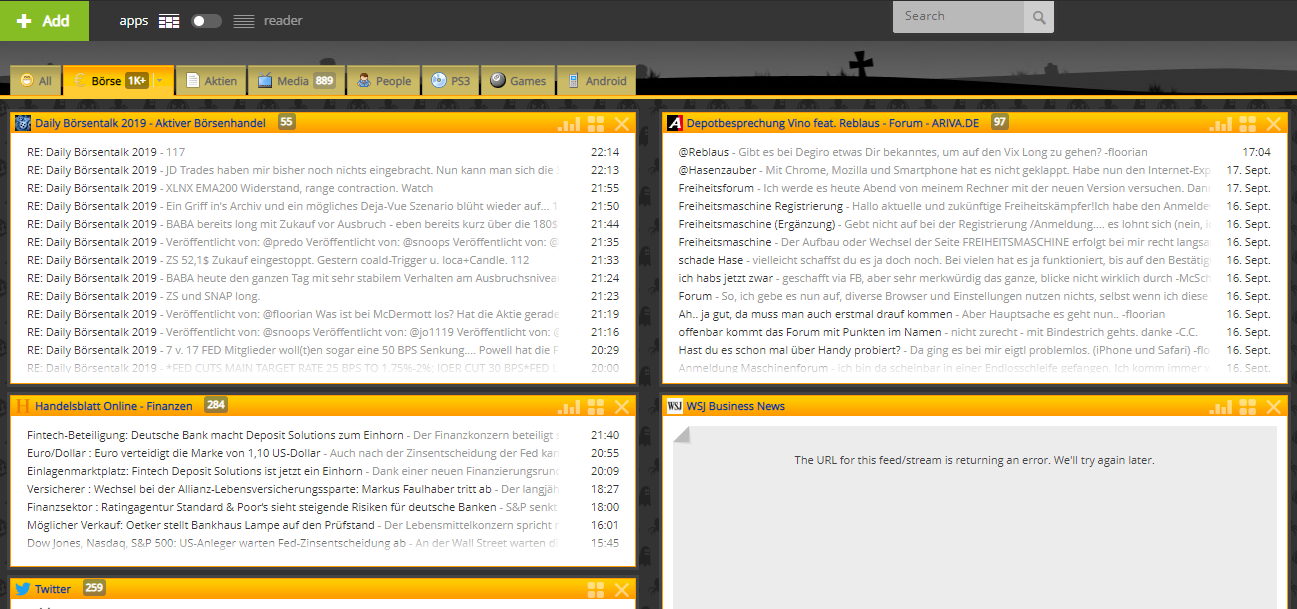Open the People tab
The image size is (1297, 609).
(x=385, y=81)
